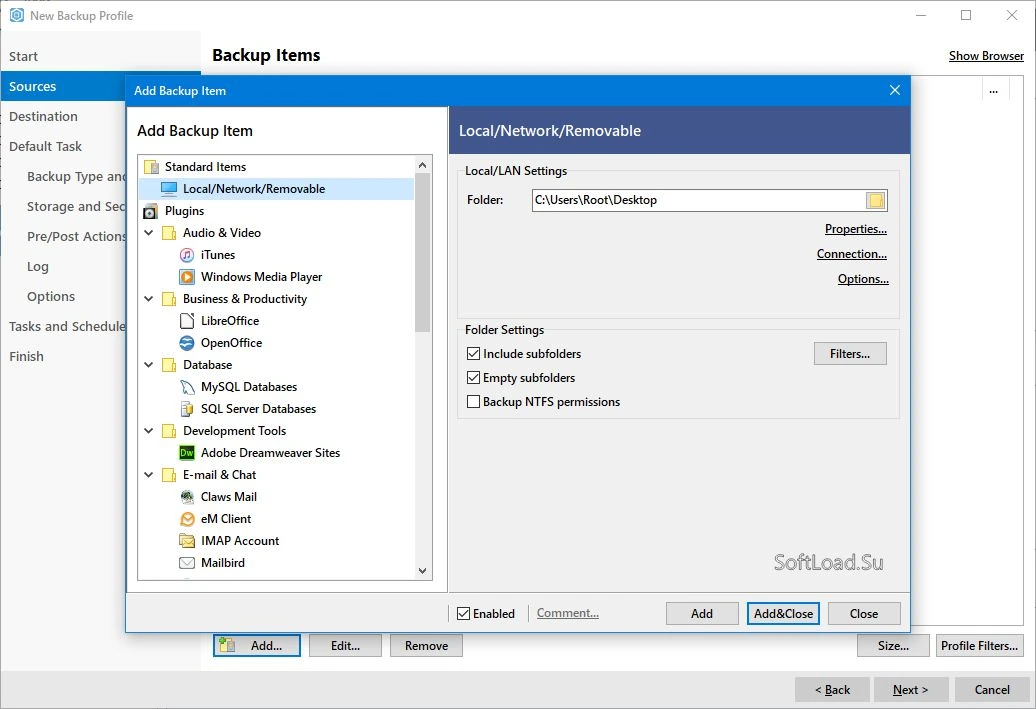The image size is (1036, 709).
Task: Open the Filters... button
Action: coord(850,354)
